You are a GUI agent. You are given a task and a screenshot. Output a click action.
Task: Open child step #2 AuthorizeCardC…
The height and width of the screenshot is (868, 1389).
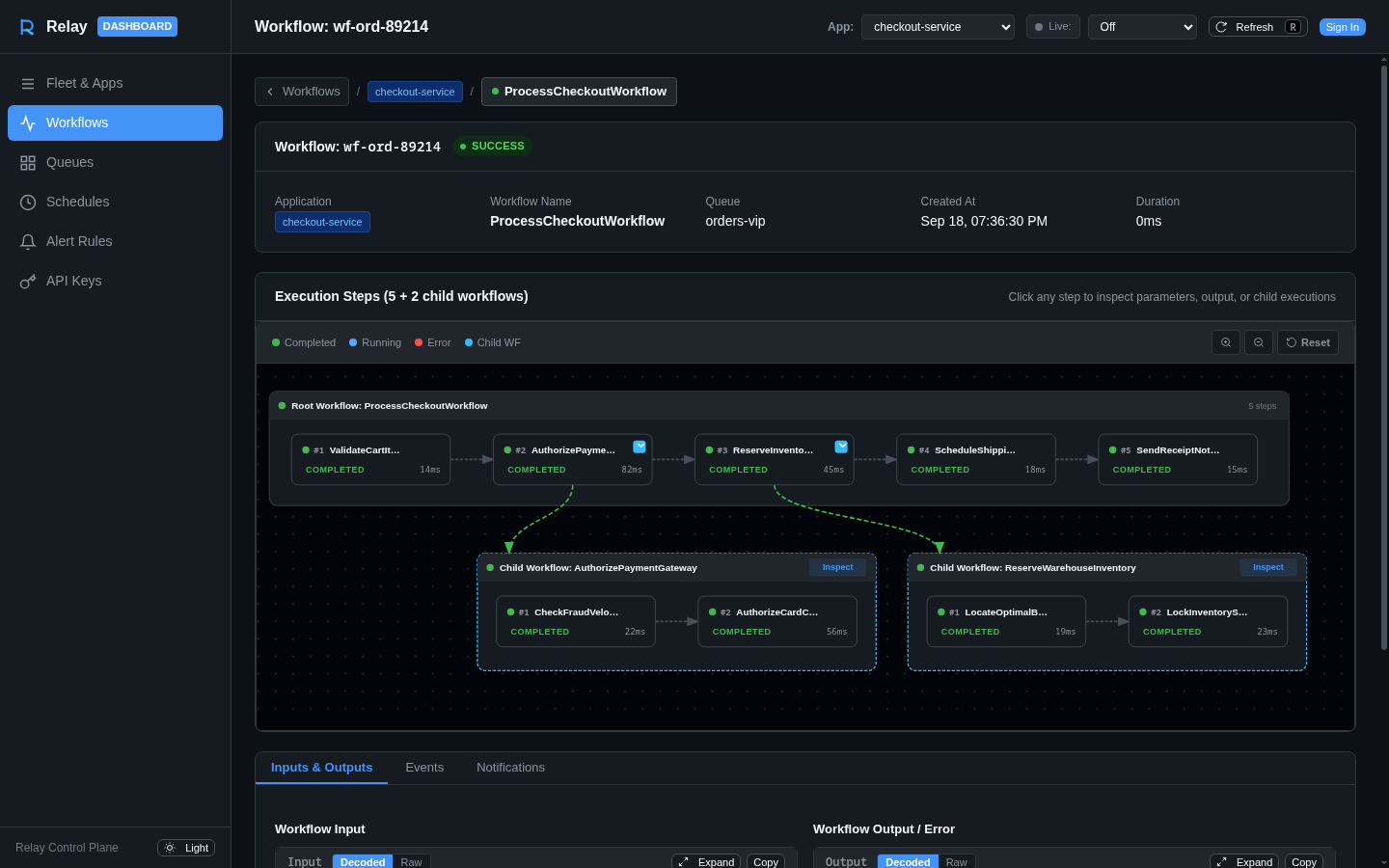777,621
